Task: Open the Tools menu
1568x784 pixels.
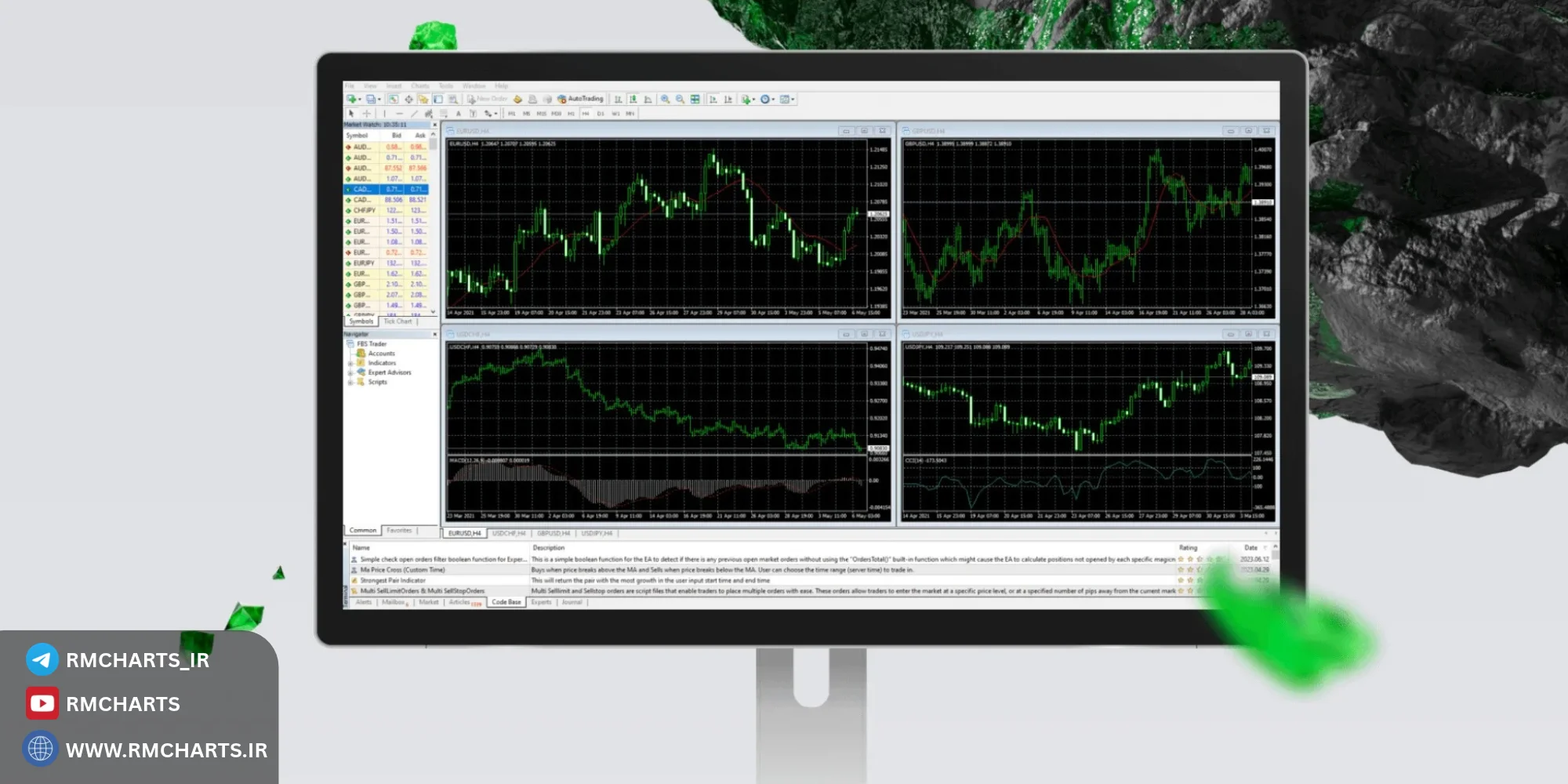Action: point(446,85)
